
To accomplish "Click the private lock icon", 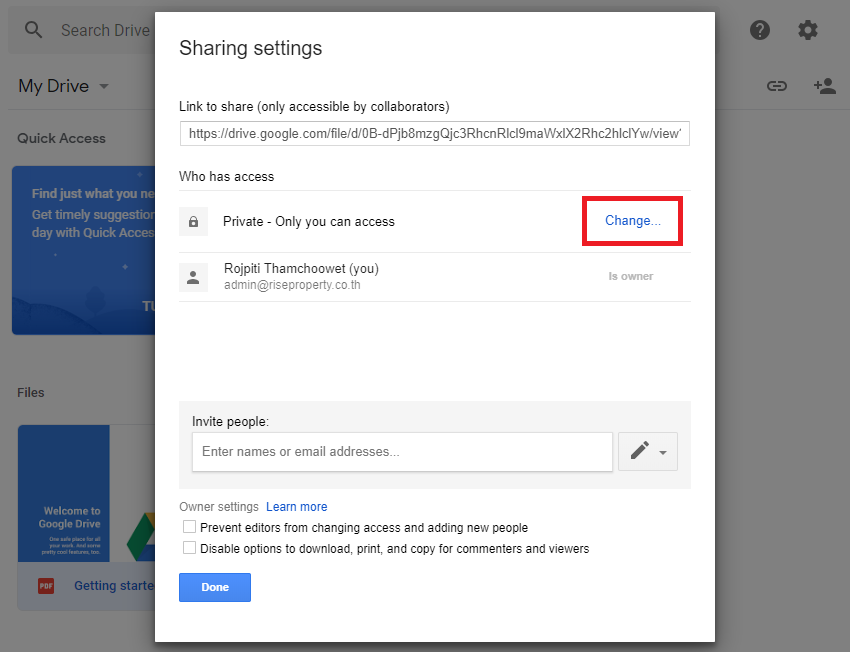I will pos(193,221).
